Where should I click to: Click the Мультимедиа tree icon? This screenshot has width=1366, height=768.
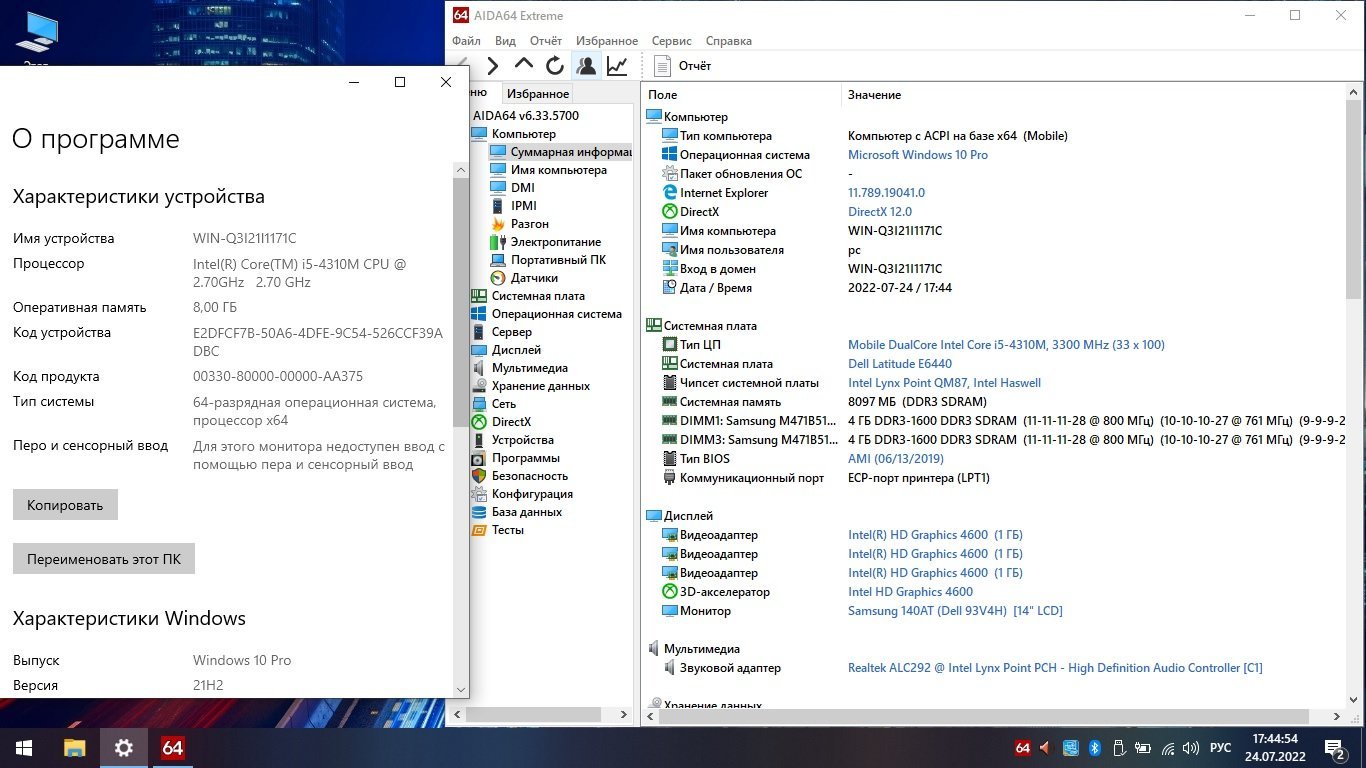click(x=479, y=368)
